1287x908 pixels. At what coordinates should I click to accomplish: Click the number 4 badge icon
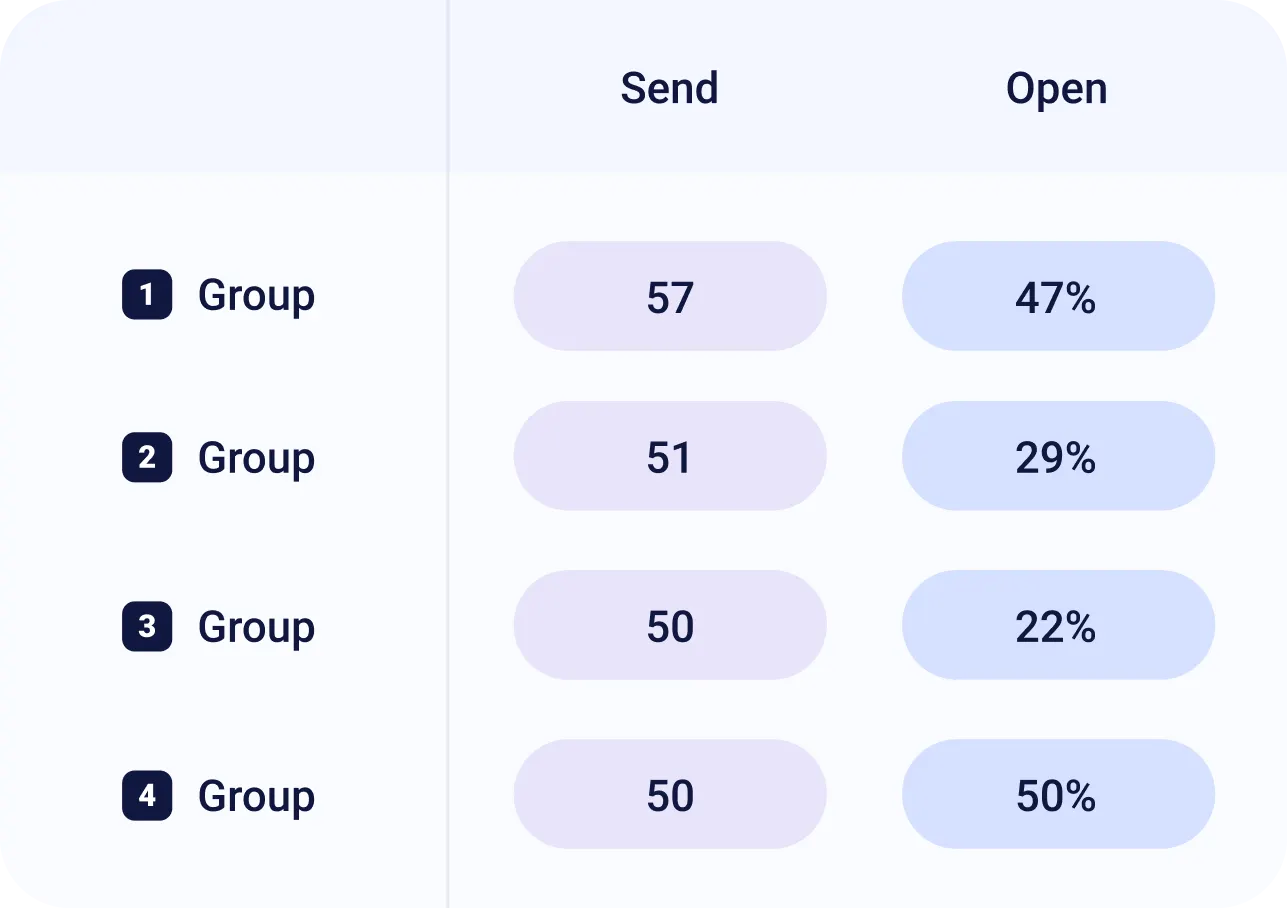[147, 796]
